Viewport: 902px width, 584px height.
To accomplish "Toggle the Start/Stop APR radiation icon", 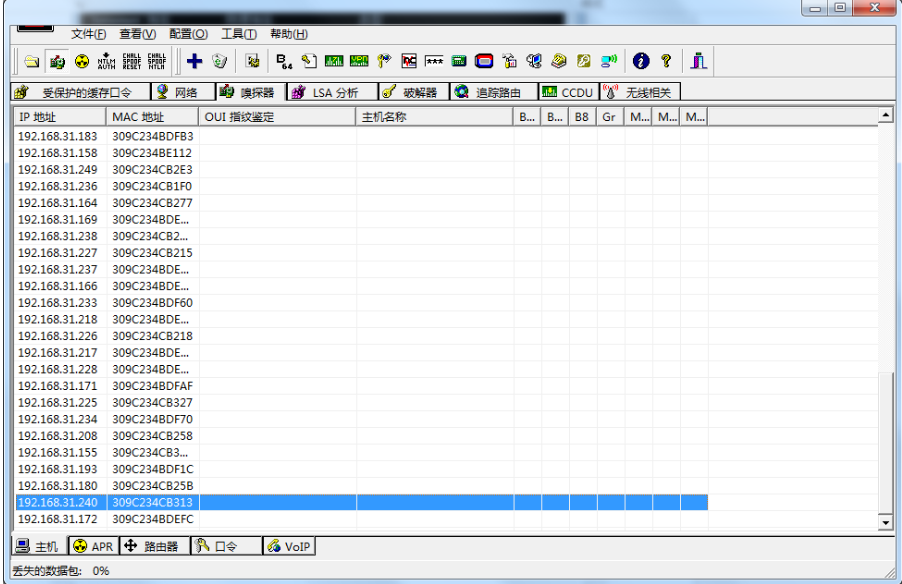I will [82, 61].
